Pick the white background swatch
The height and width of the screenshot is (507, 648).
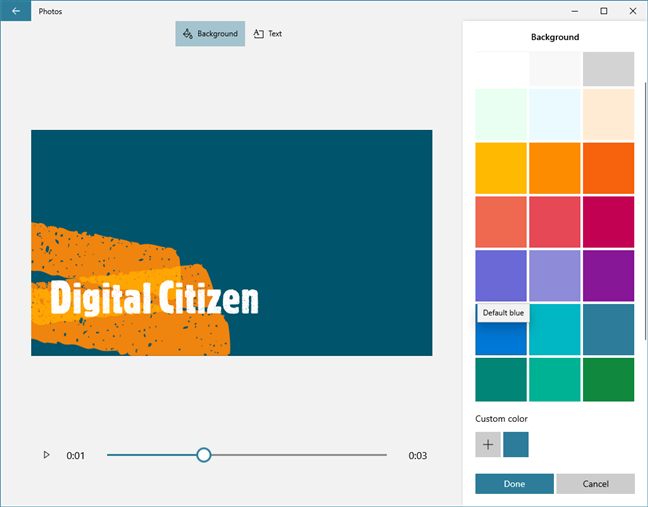click(x=501, y=69)
